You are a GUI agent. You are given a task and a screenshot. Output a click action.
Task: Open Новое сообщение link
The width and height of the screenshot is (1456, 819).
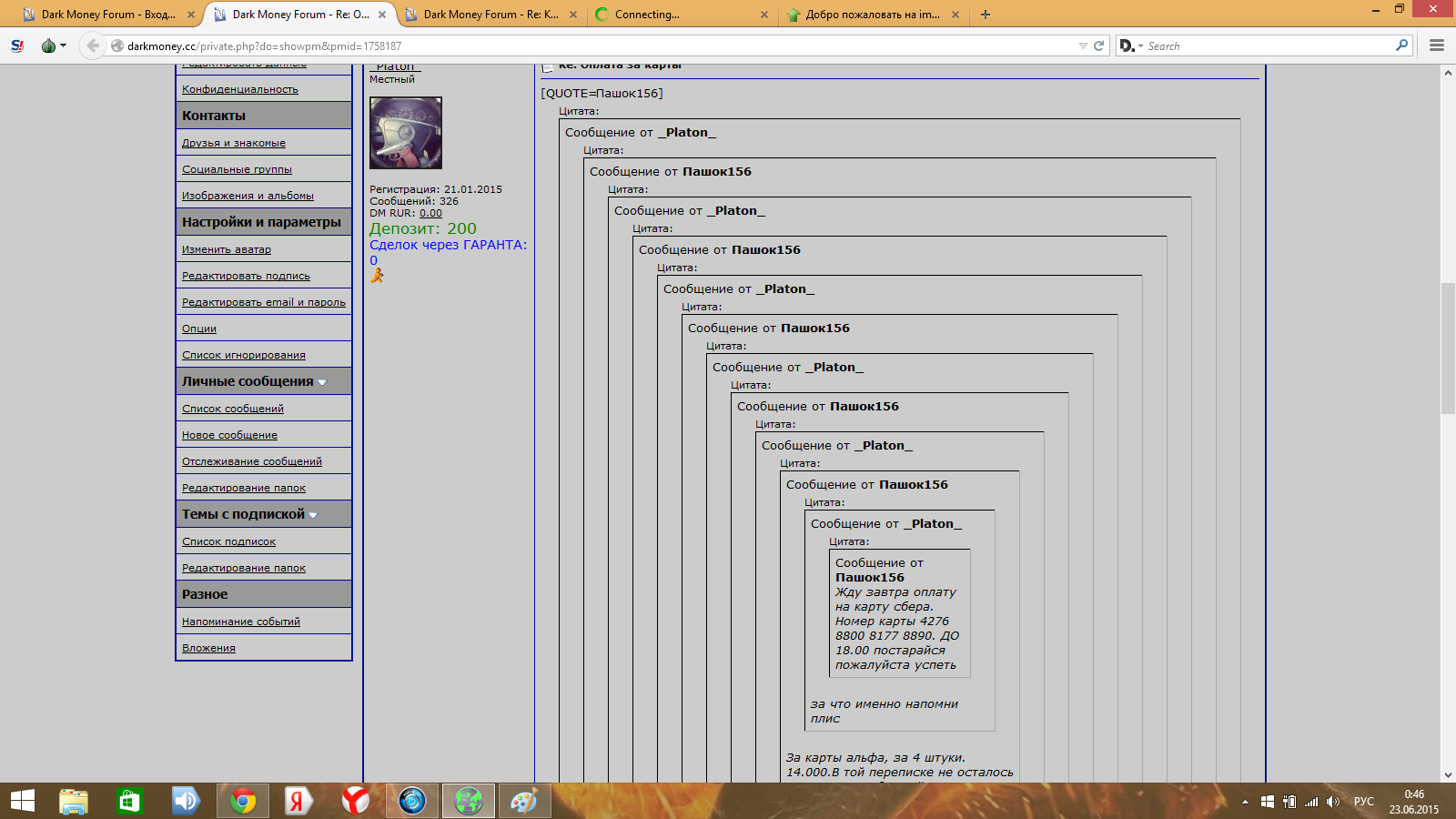229,435
